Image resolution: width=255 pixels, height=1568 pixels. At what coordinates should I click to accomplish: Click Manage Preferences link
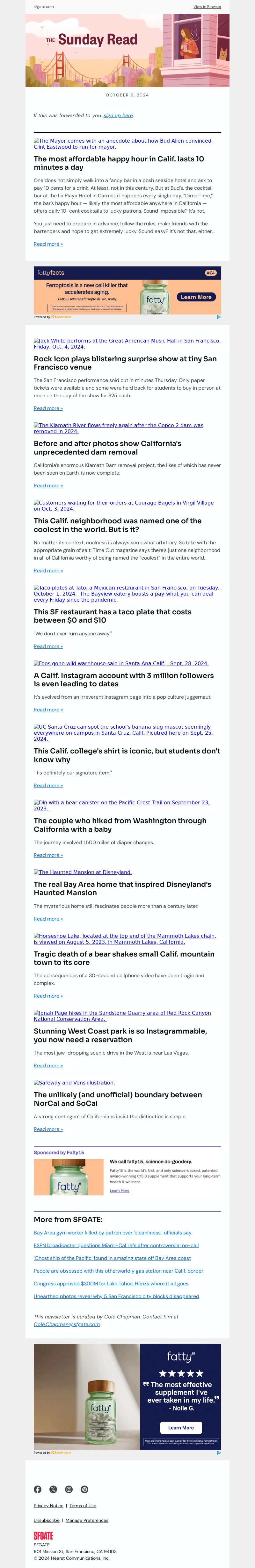pyautogui.click(x=87, y=1520)
